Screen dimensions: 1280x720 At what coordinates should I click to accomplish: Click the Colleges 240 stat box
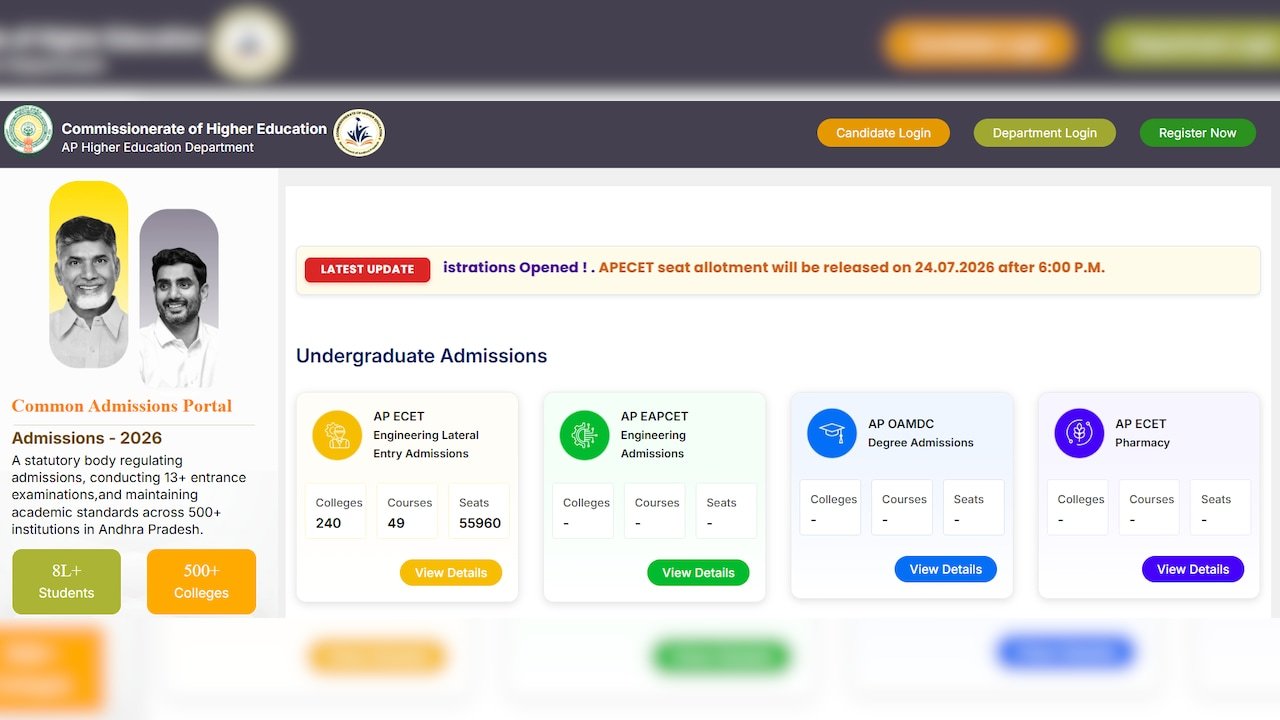[x=335, y=512]
